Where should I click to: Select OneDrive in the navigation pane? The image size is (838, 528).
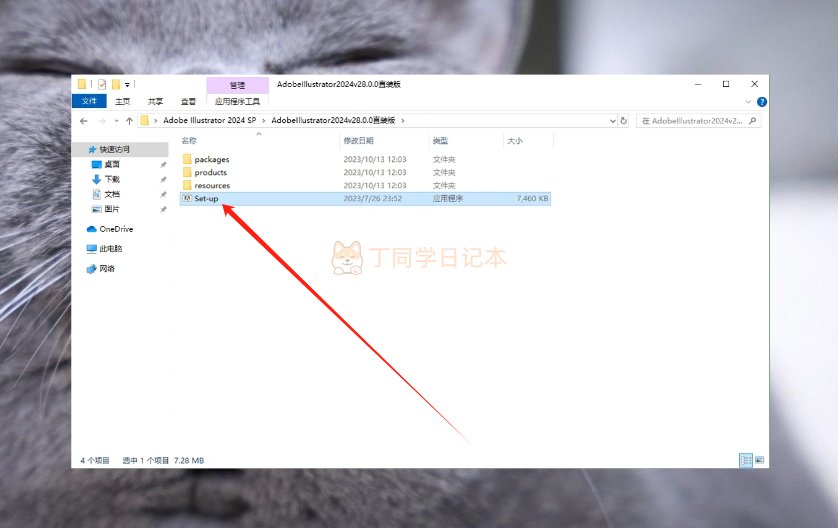click(116, 229)
